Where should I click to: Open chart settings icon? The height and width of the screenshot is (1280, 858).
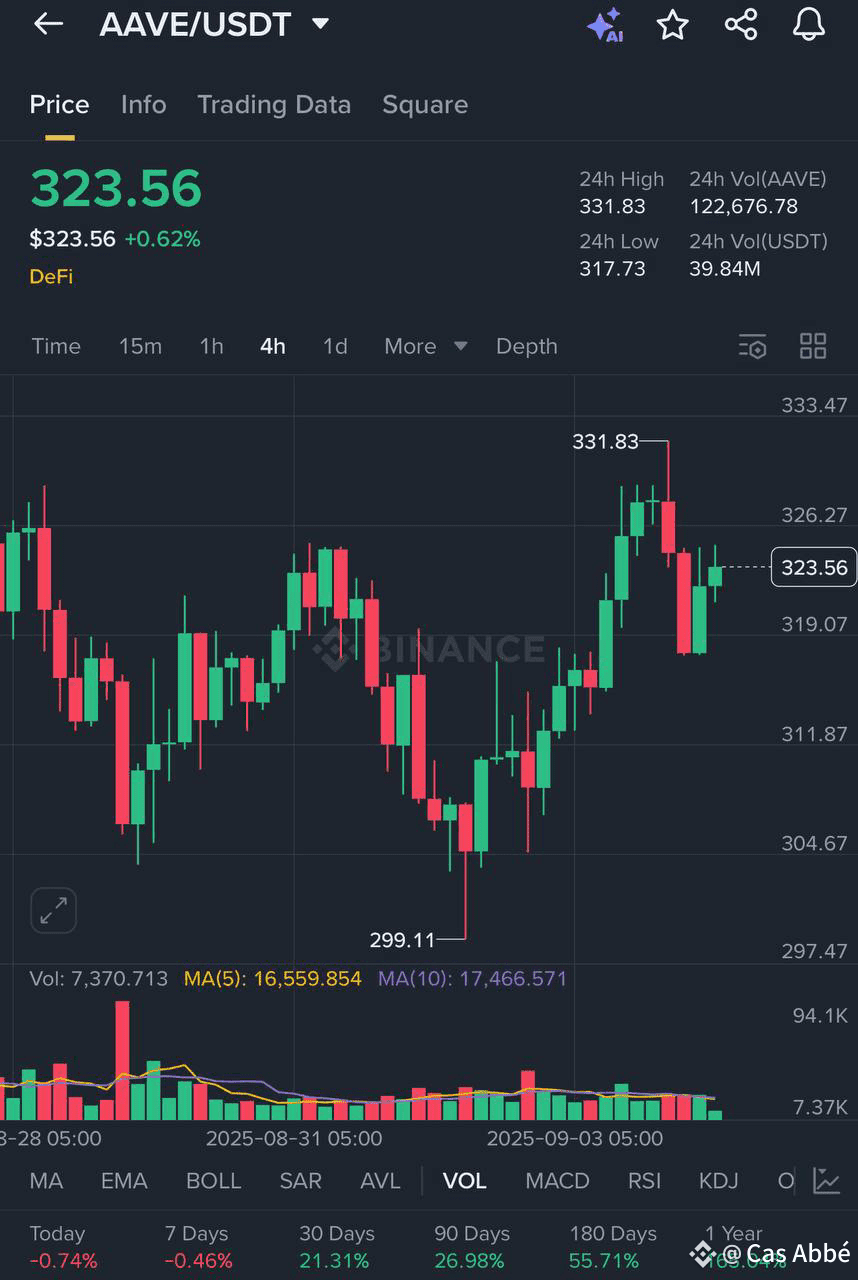tap(752, 347)
